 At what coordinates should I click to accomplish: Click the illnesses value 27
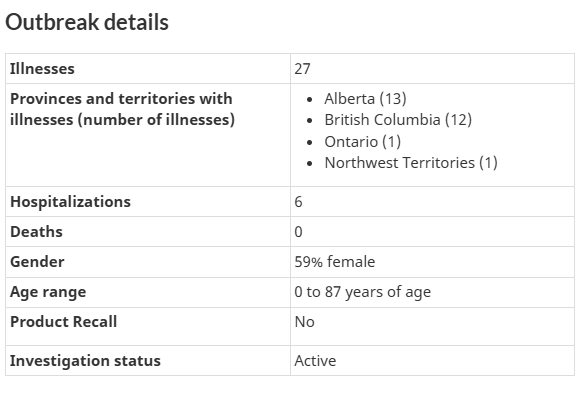tap(302, 69)
